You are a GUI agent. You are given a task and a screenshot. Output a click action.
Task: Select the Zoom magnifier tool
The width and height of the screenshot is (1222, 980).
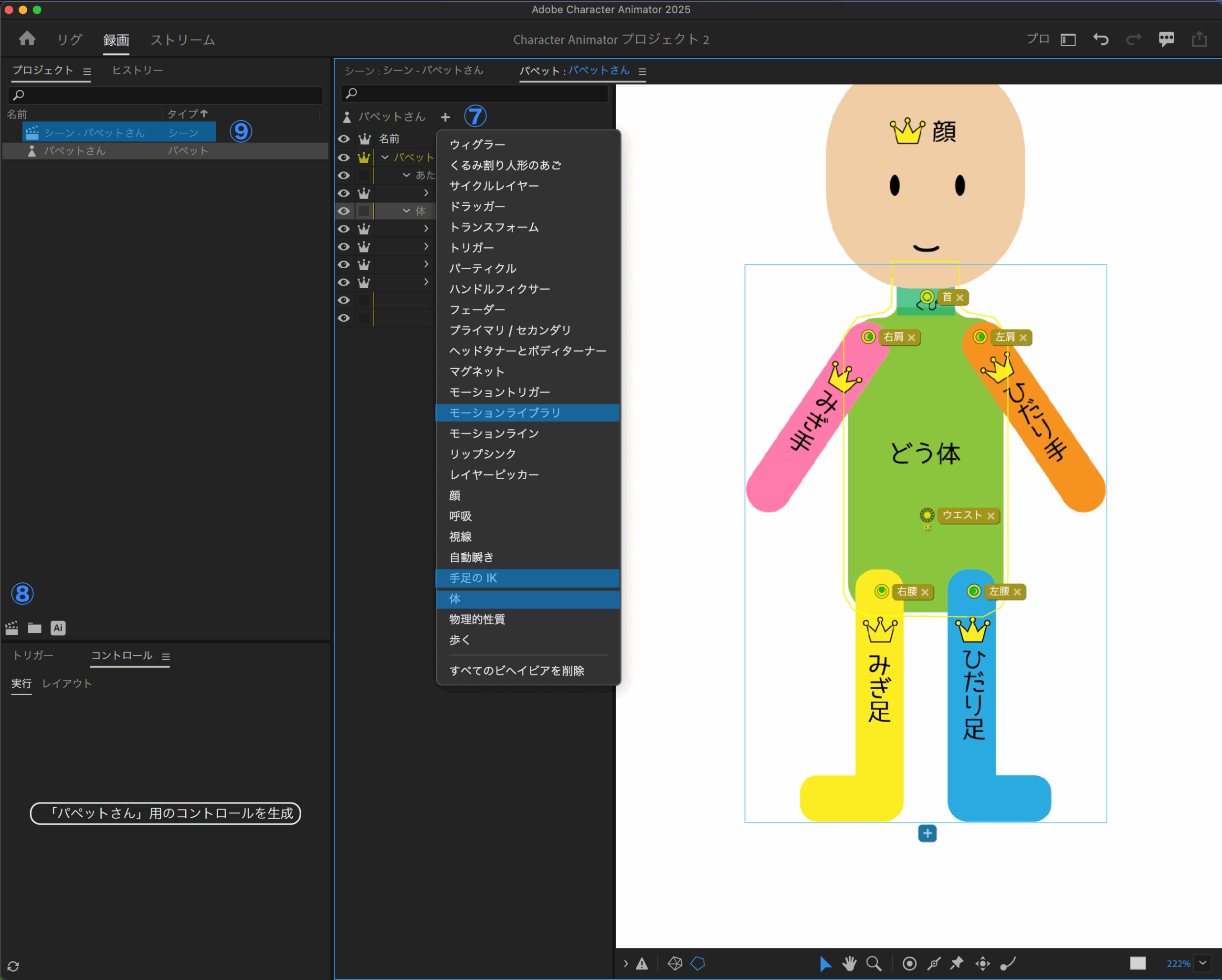[874, 963]
